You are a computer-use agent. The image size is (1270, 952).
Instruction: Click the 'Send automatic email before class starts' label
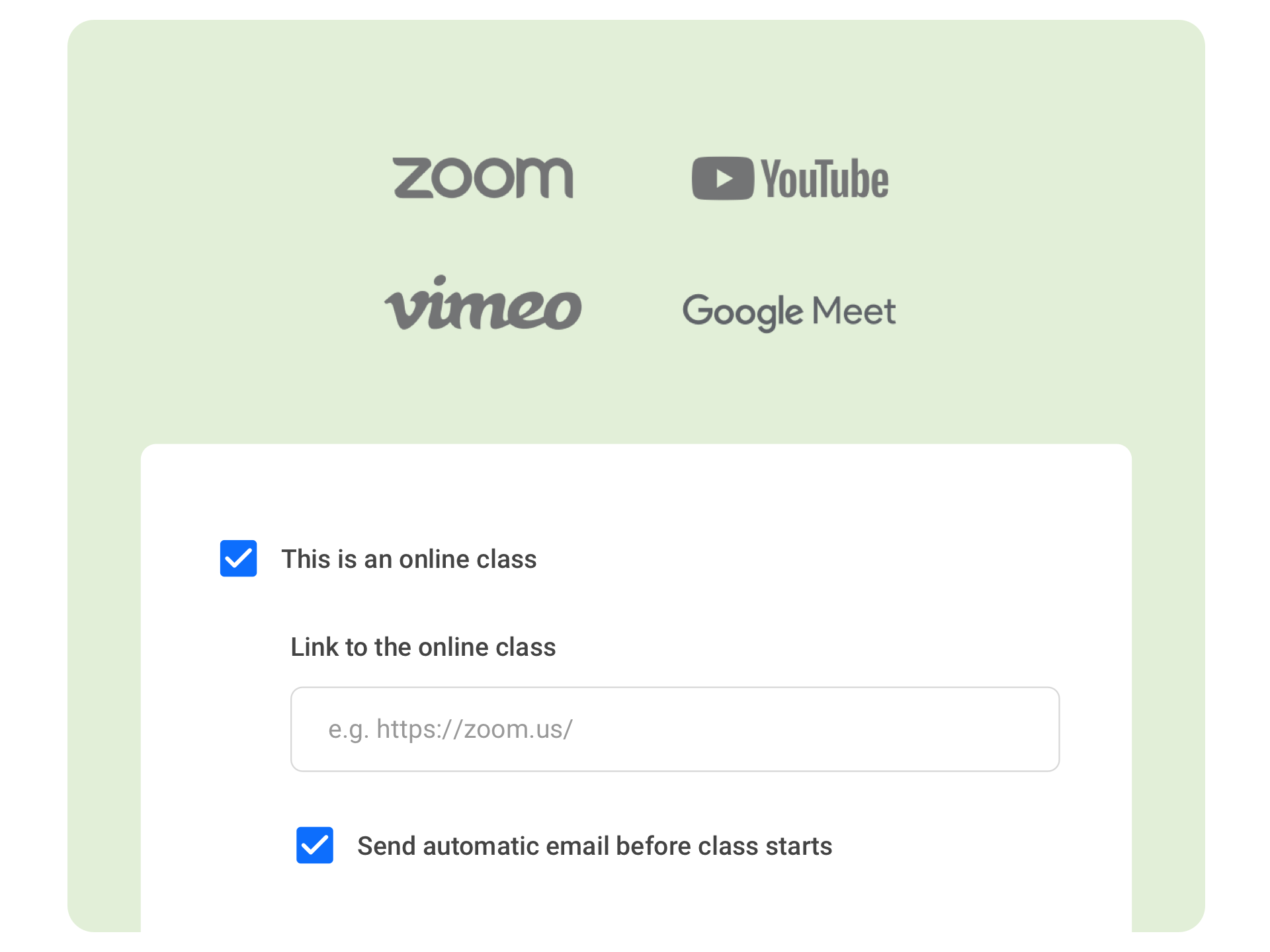[594, 846]
